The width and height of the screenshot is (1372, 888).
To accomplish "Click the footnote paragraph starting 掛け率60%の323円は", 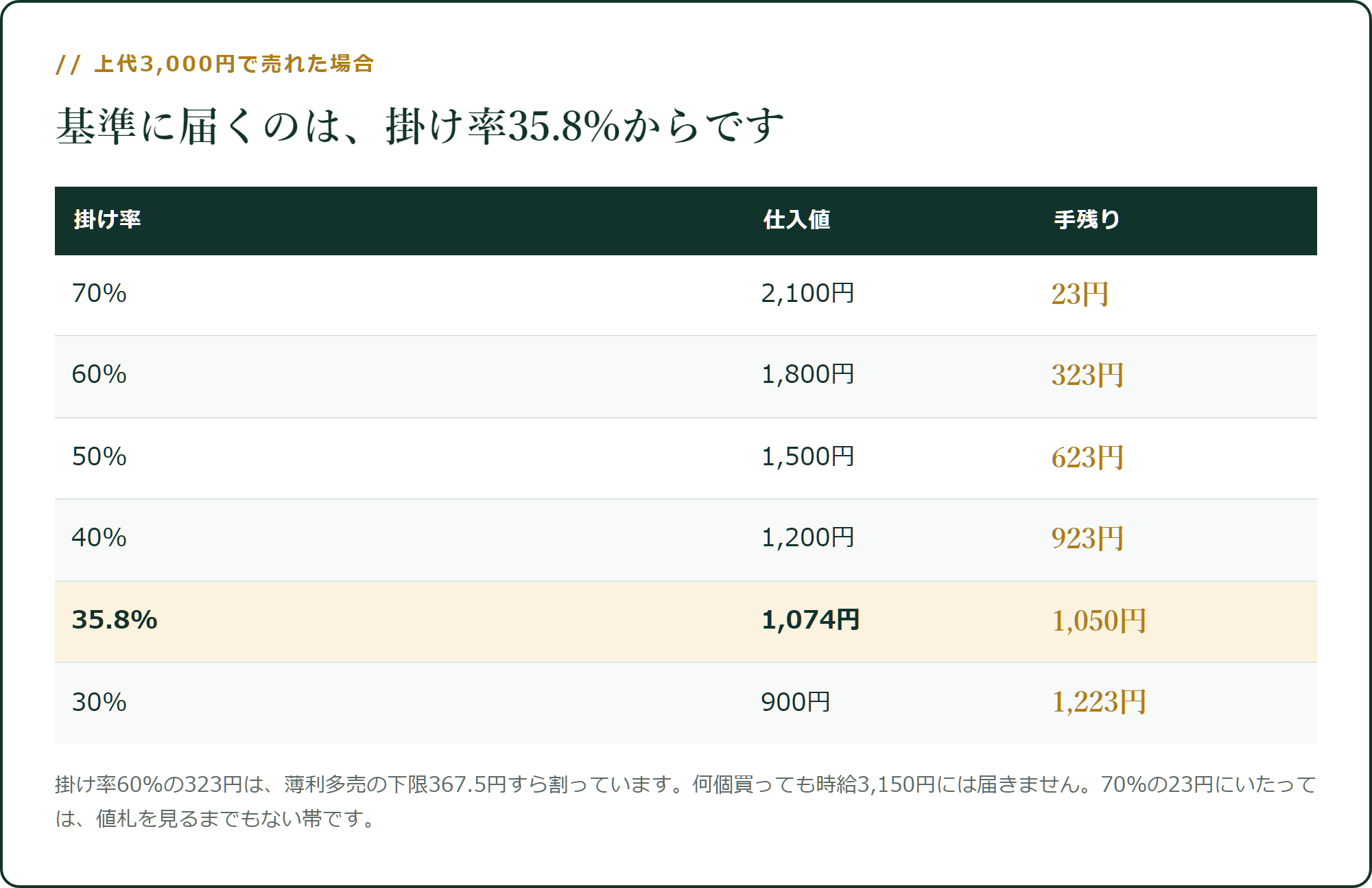I will 686,802.
